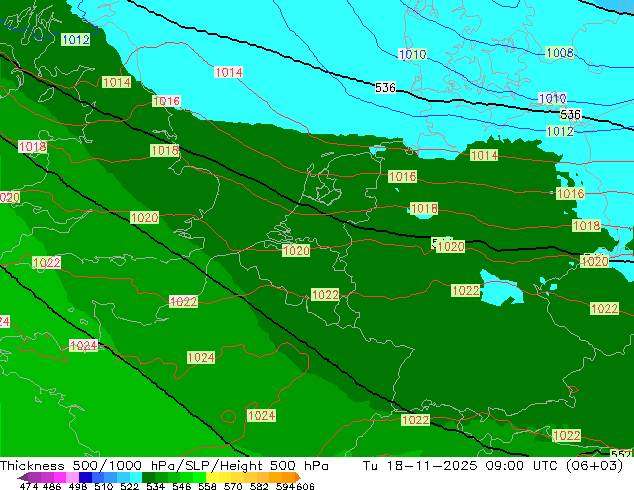Click the first yellow legend swatch
Screen dimensions: 634x490
pyautogui.click(x=212, y=477)
